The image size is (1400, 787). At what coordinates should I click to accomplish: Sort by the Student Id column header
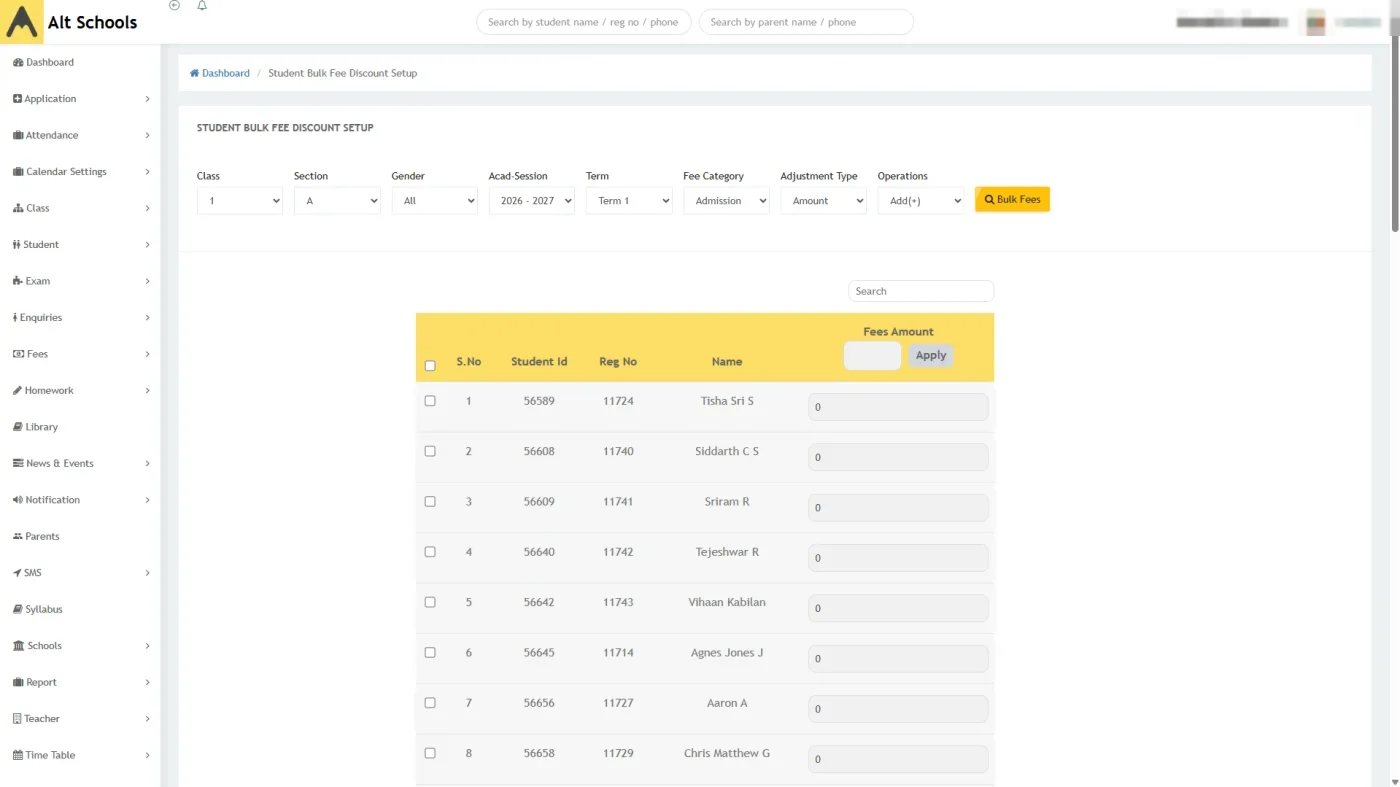[539, 362]
